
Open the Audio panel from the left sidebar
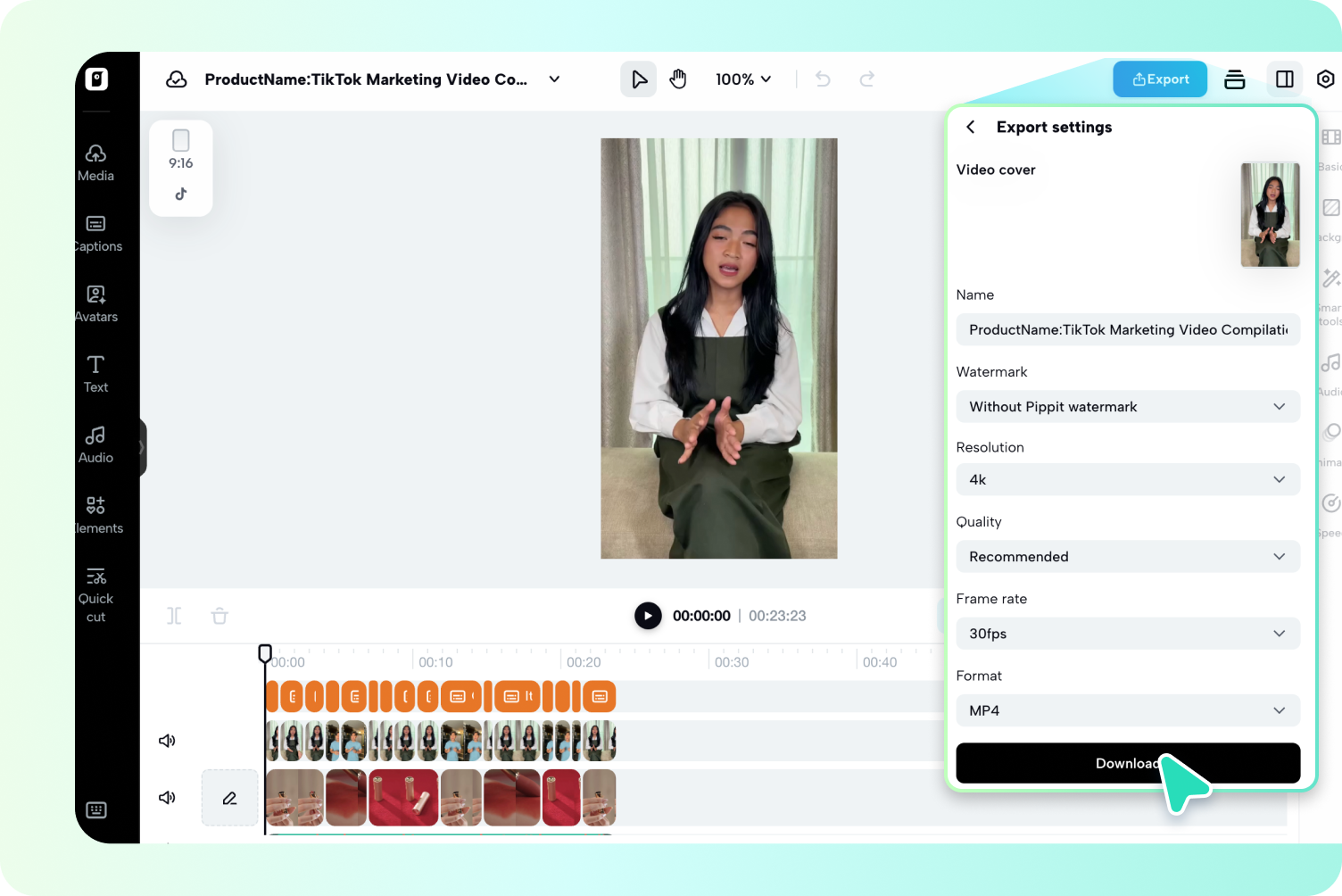(x=95, y=443)
